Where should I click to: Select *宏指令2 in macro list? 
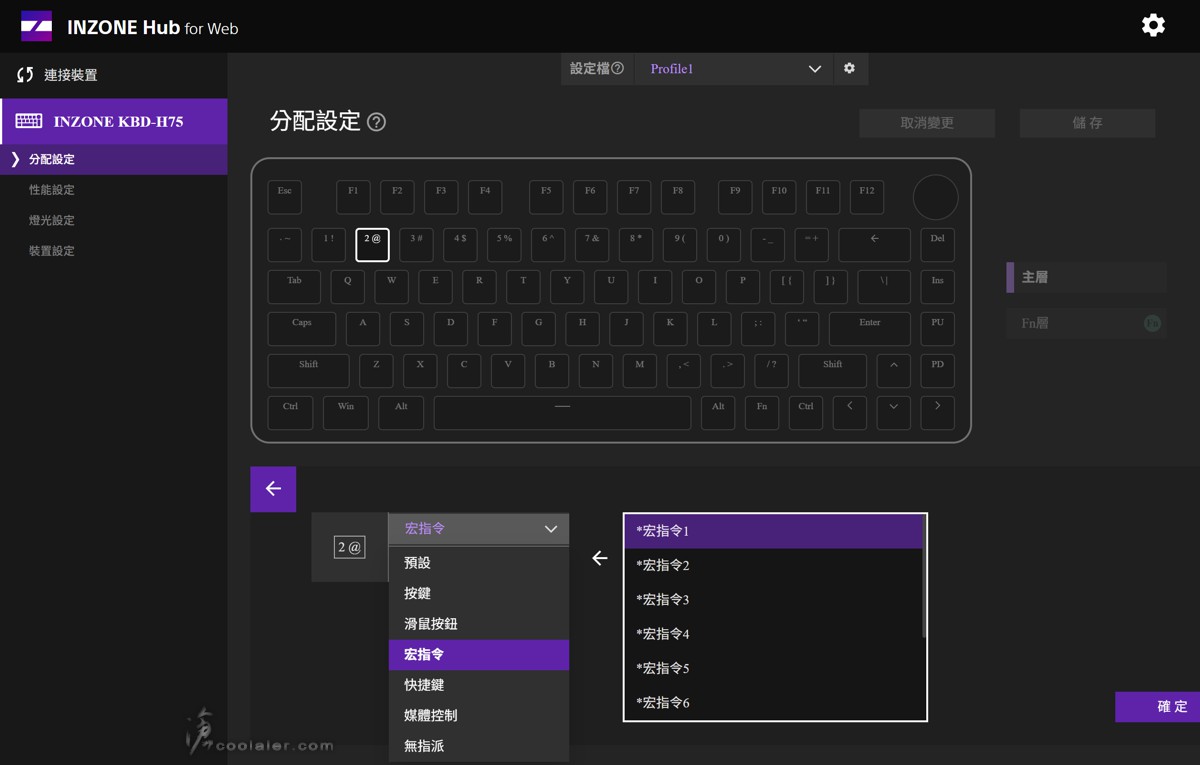[x=773, y=565]
